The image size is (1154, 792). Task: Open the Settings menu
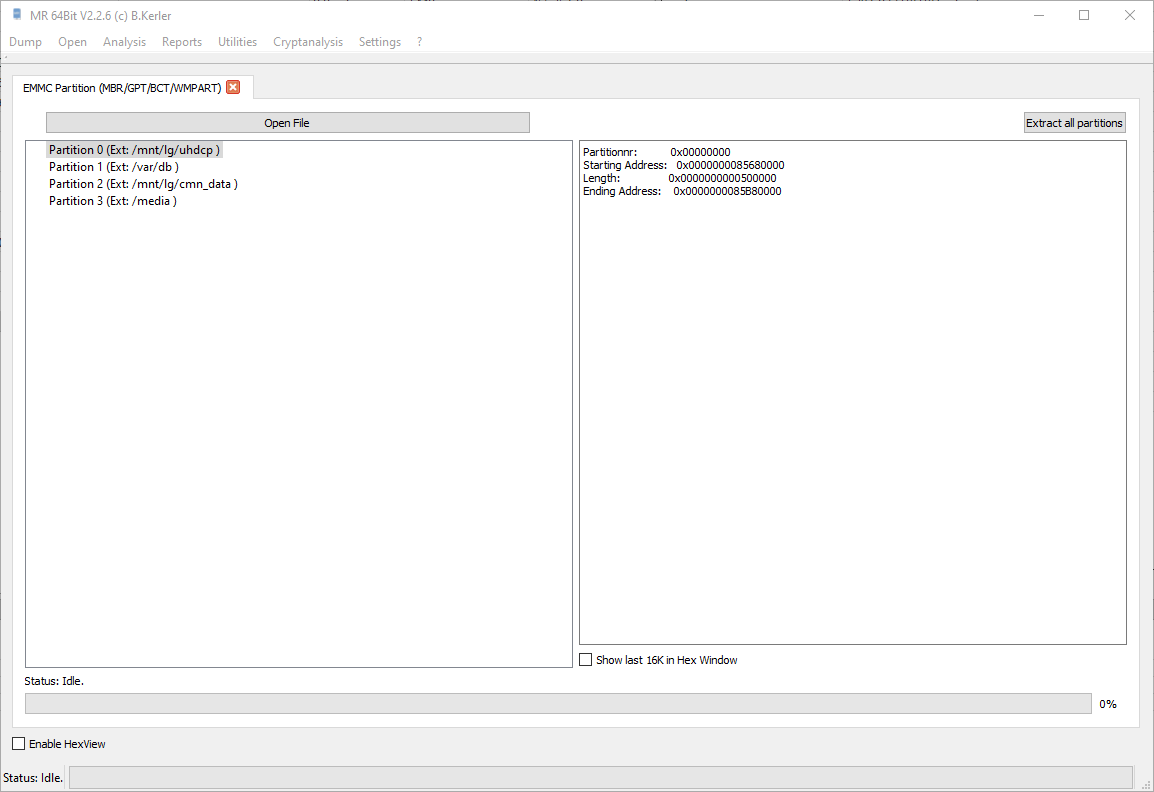379,42
